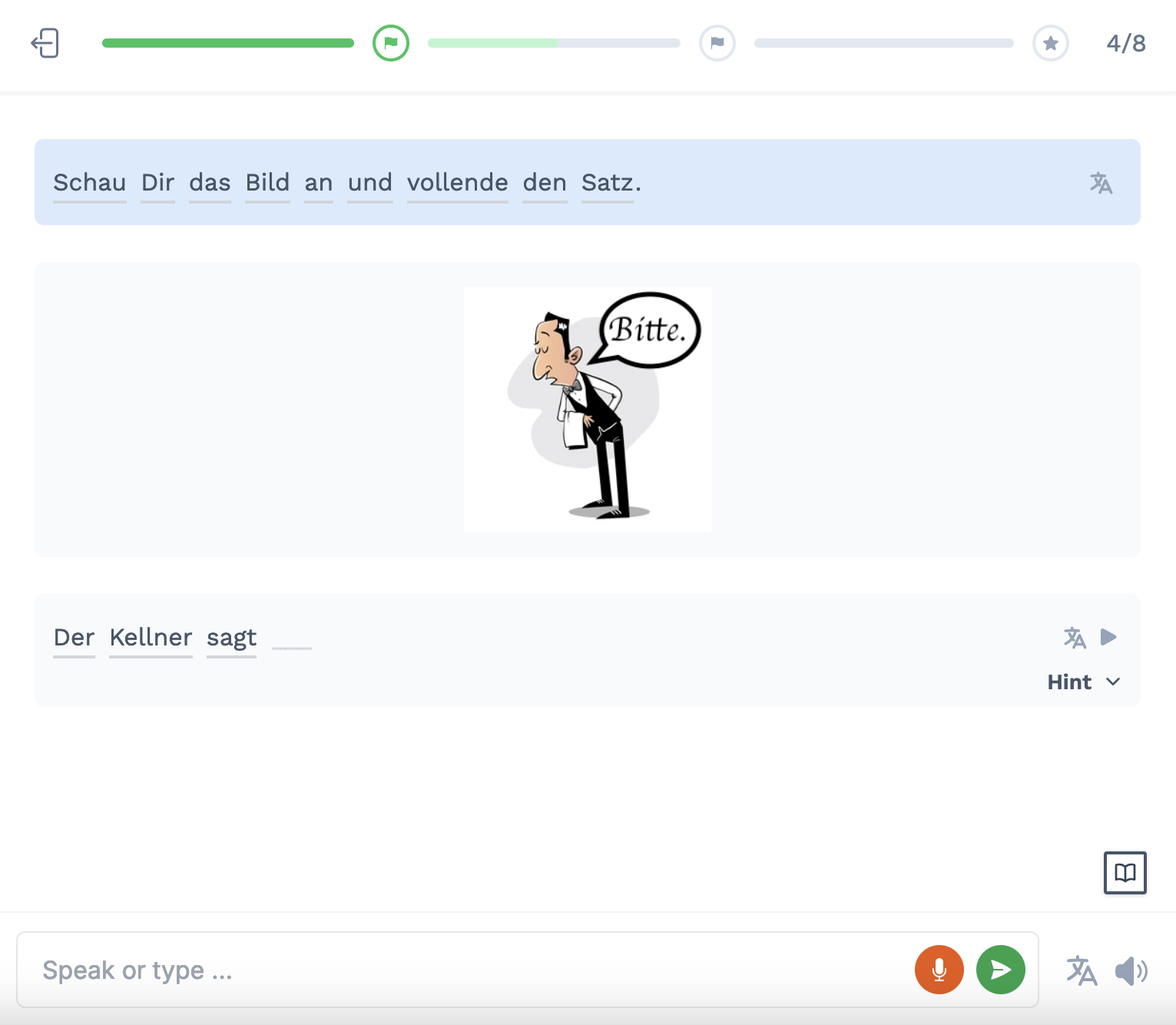
Task: Play audio for 'Der Kellner sagt'
Action: click(1108, 637)
